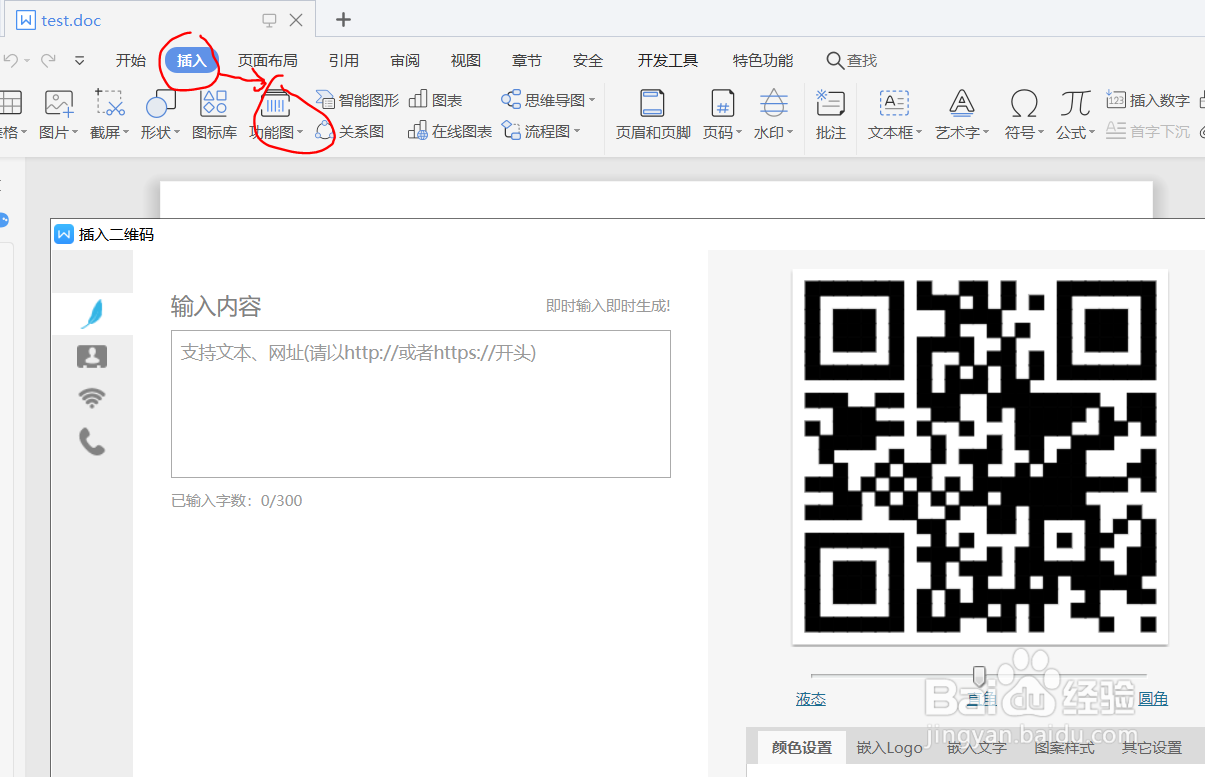Image resolution: width=1205 pixels, height=777 pixels.
Task: Select the phone number QR code icon
Action: [92, 441]
